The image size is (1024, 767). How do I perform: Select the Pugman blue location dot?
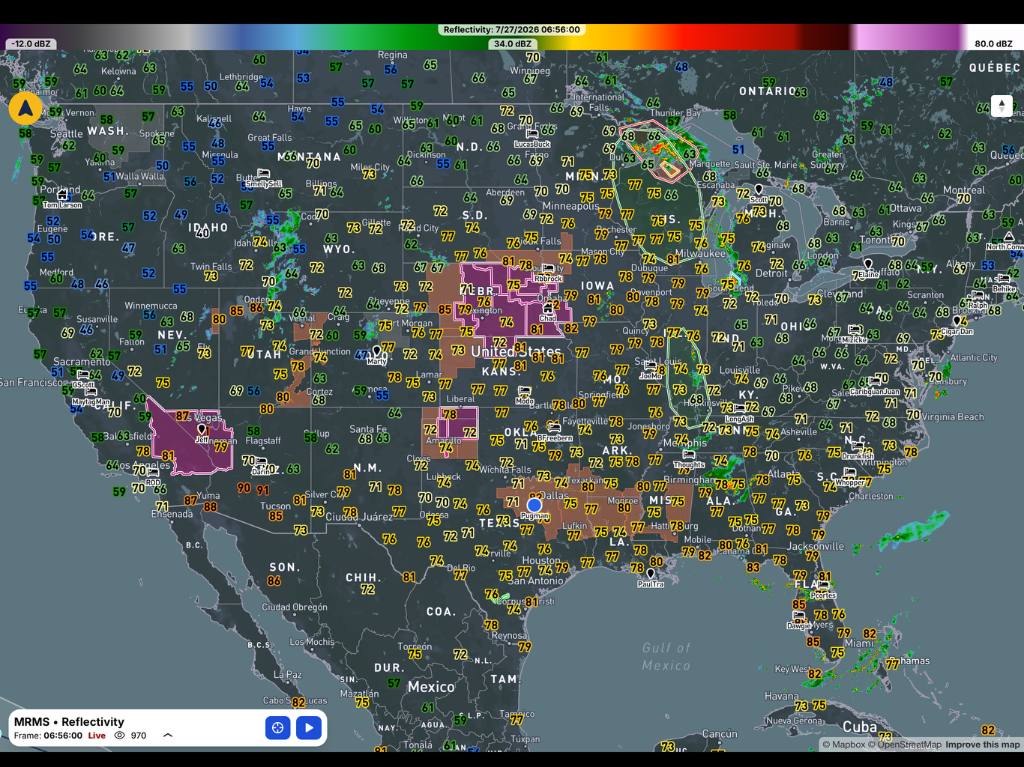pos(534,505)
